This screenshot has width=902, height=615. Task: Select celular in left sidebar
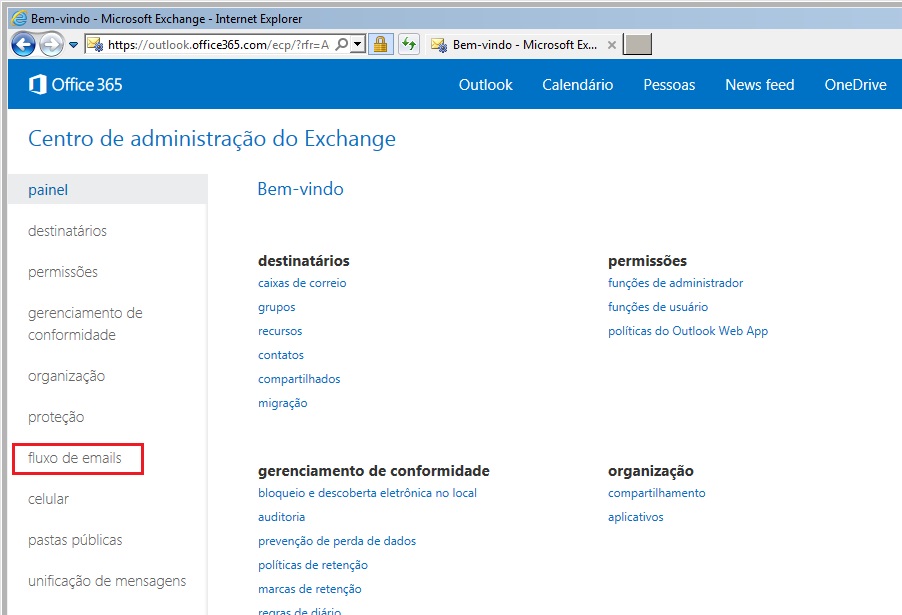coord(48,499)
